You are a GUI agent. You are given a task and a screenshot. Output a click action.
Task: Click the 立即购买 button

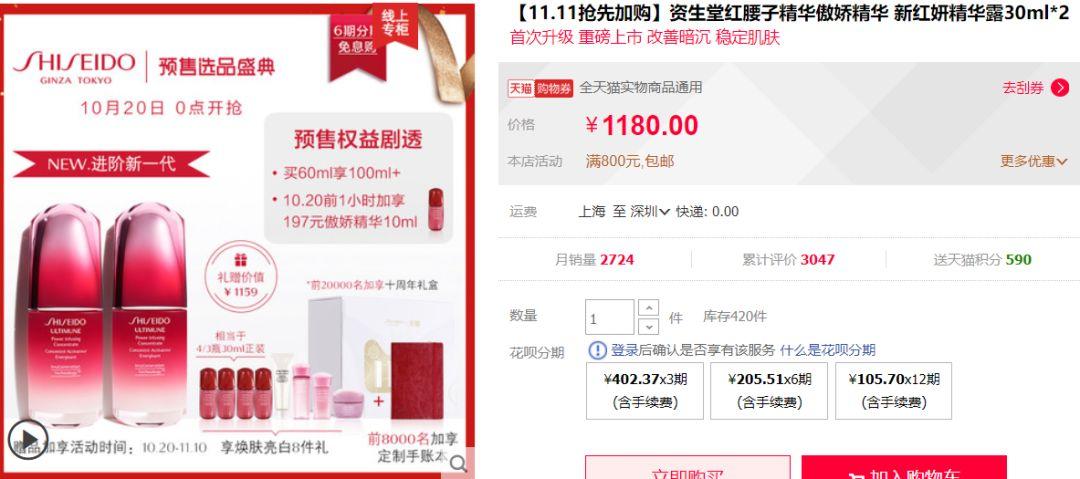(687, 467)
